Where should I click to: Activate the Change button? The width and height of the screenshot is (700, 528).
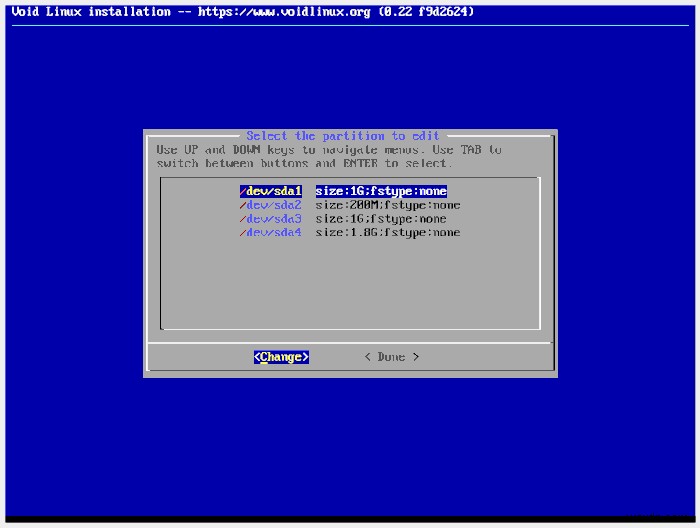[281, 357]
